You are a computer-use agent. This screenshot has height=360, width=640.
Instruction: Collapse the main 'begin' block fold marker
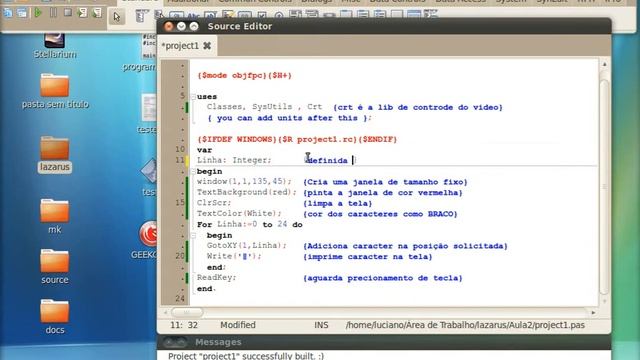pos(193,171)
